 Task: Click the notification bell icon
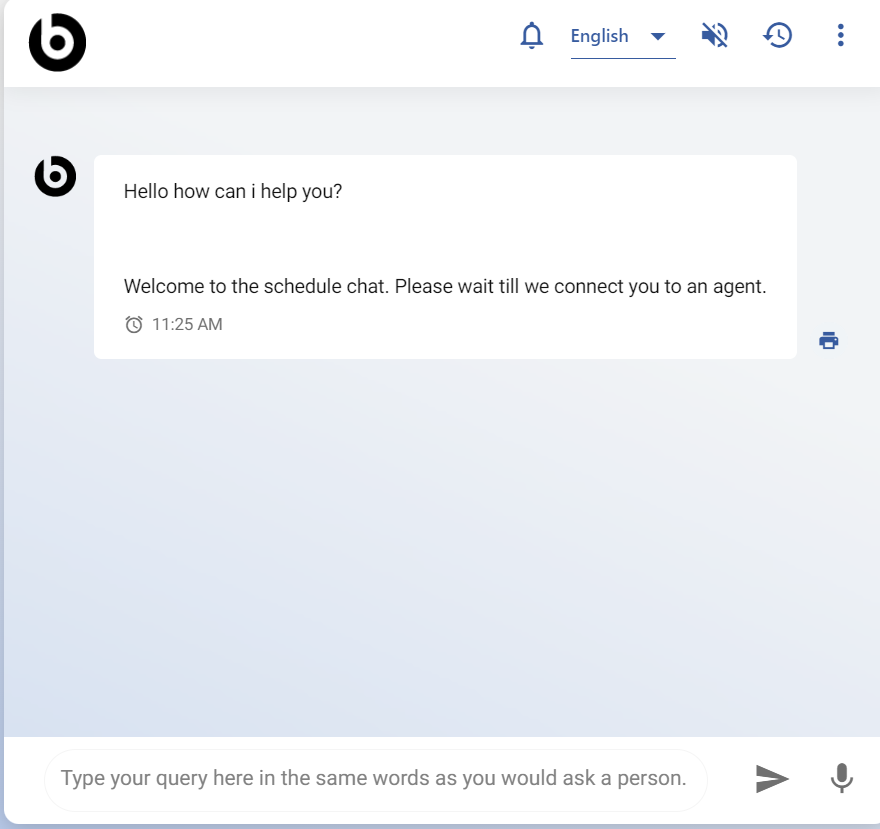[x=532, y=36]
